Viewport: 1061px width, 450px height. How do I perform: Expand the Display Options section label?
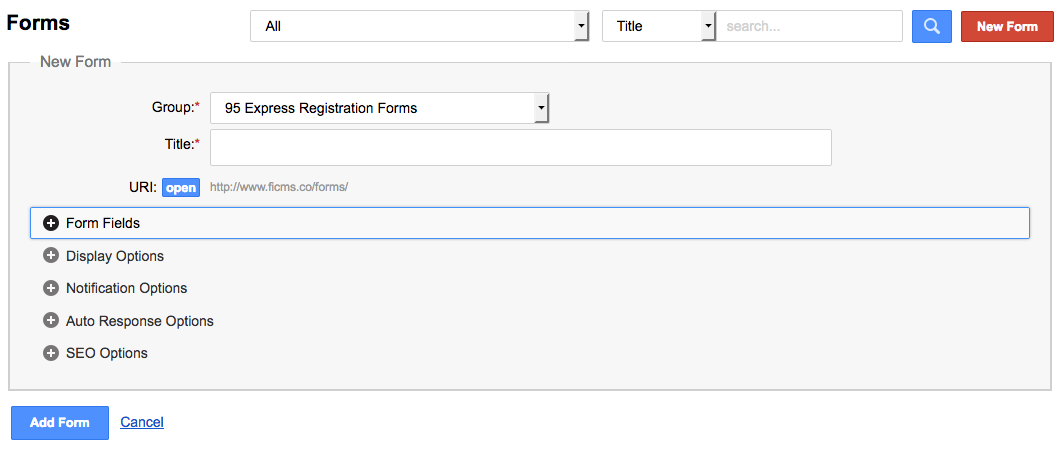coord(115,256)
